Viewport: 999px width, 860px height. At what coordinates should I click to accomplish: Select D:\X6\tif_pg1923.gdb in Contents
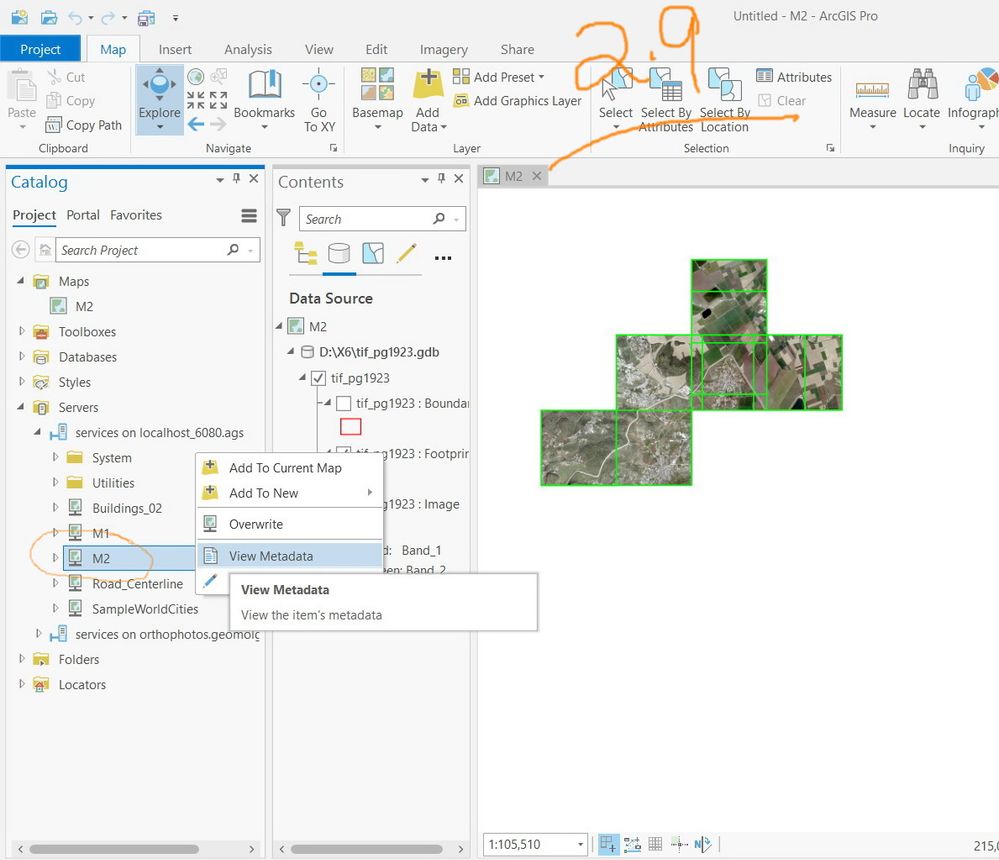click(379, 352)
